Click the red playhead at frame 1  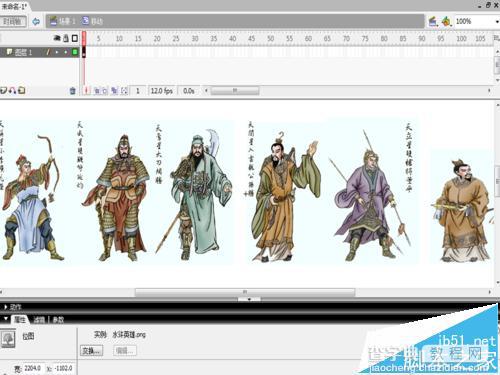[84, 38]
